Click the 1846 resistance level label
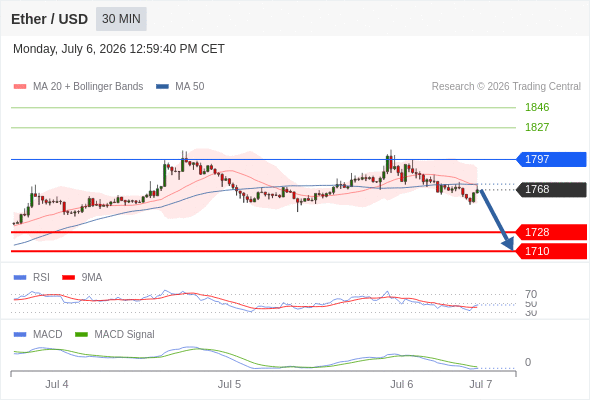Viewport: 590px width, 400px height. (537, 107)
